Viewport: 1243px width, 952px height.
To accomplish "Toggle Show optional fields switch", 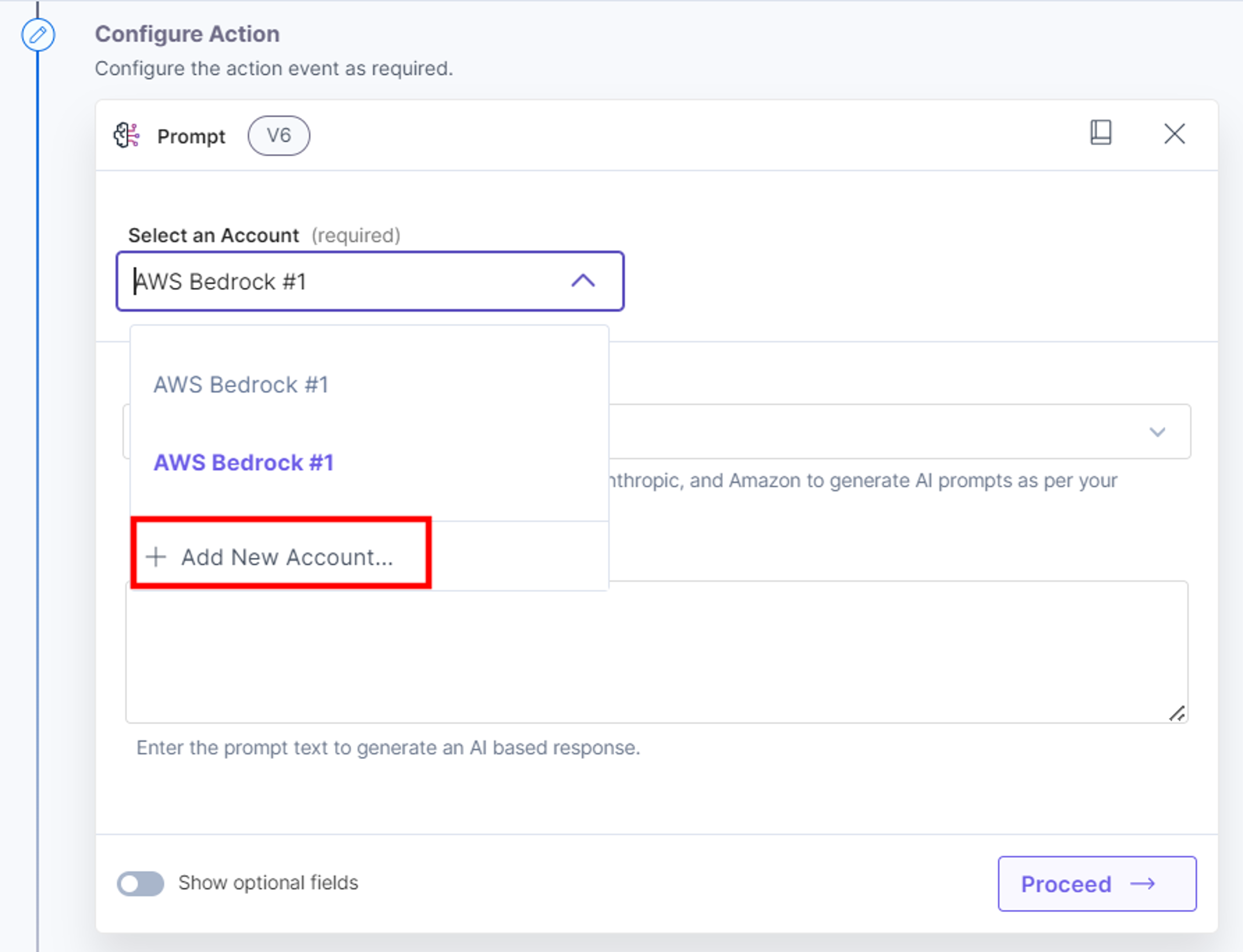I will click(x=140, y=883).
